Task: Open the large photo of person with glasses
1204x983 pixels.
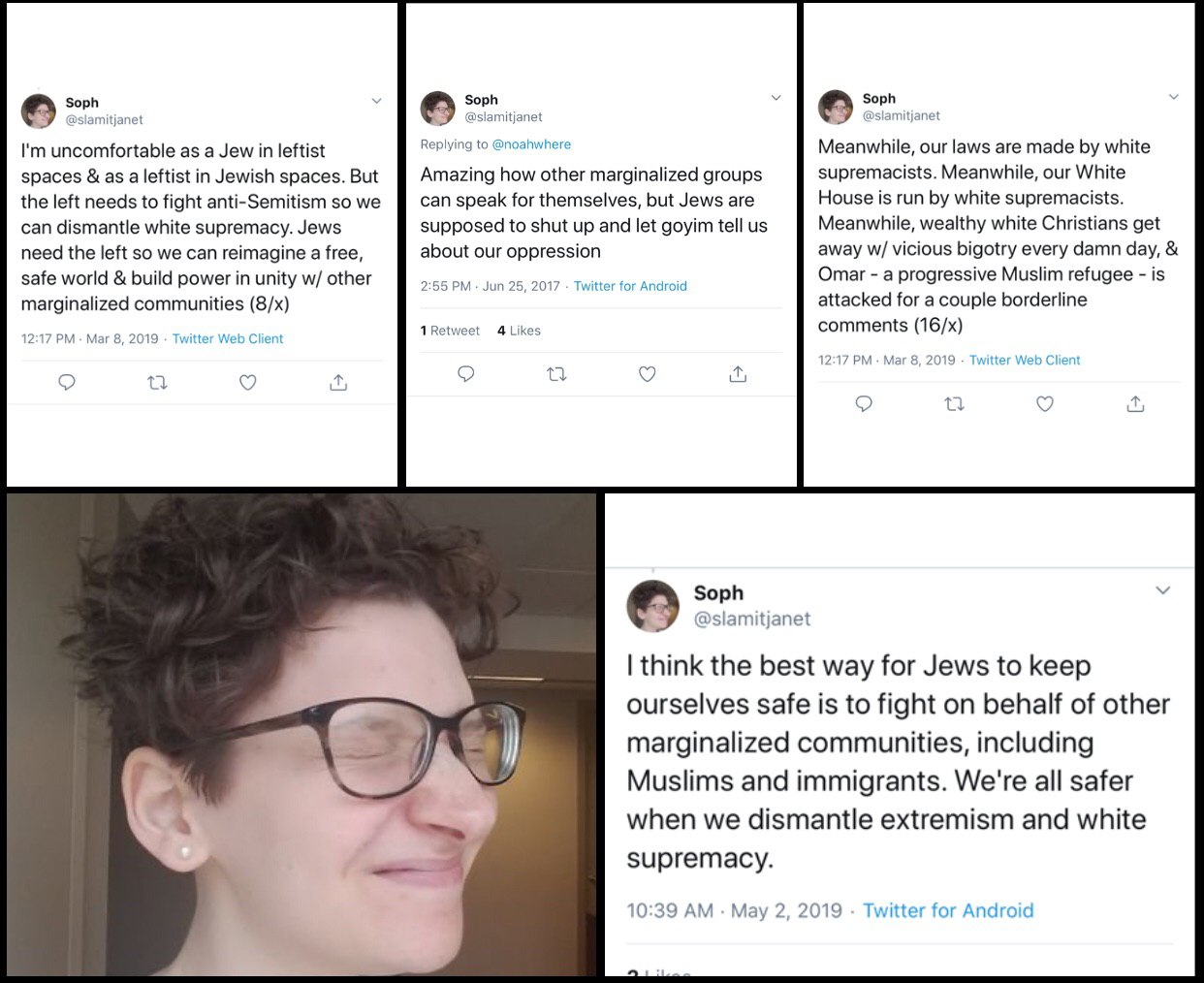Action: pos(301,735)
